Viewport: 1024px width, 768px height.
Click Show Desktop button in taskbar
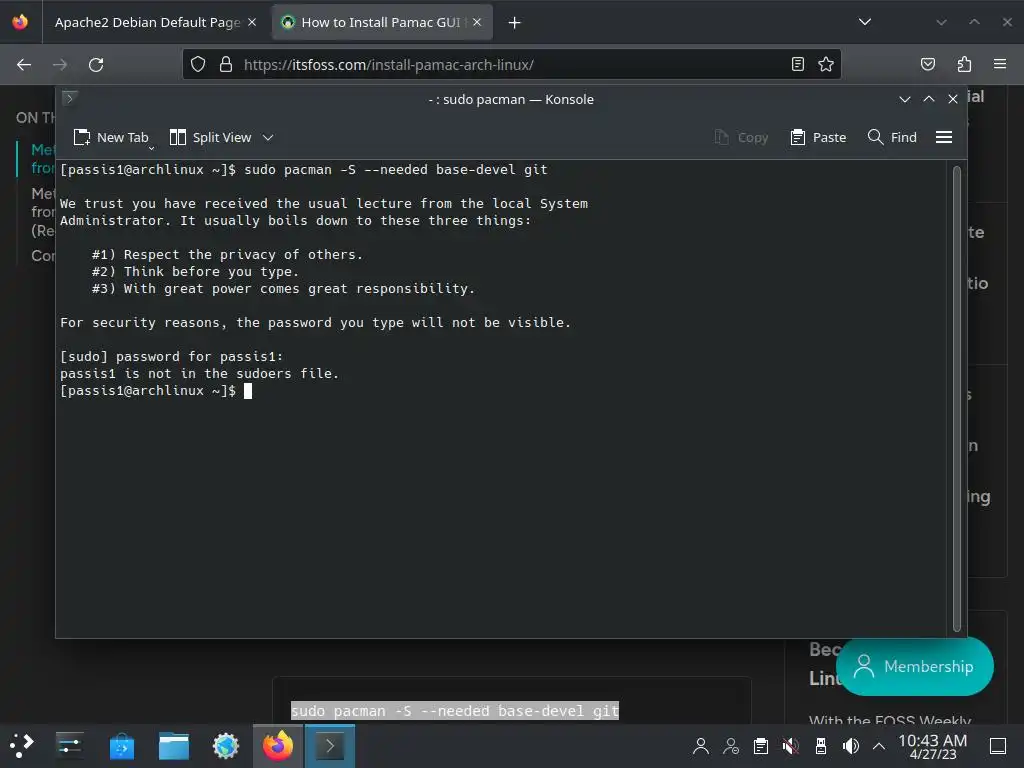tap(998, 746)
